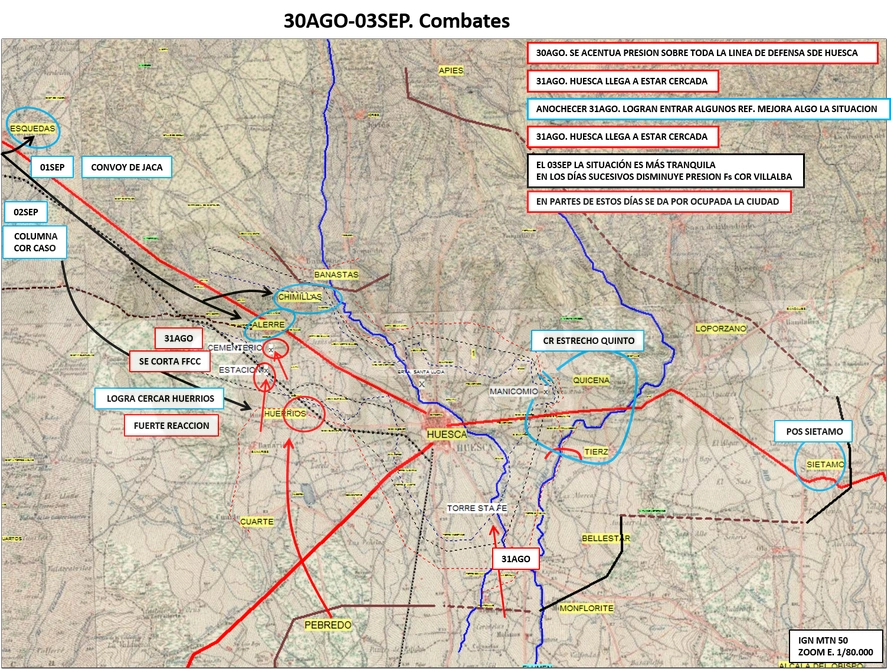891x669 pixels.
Task: Click the ANOCHECER 31AGO blue legend box
Action: [707, 109]
